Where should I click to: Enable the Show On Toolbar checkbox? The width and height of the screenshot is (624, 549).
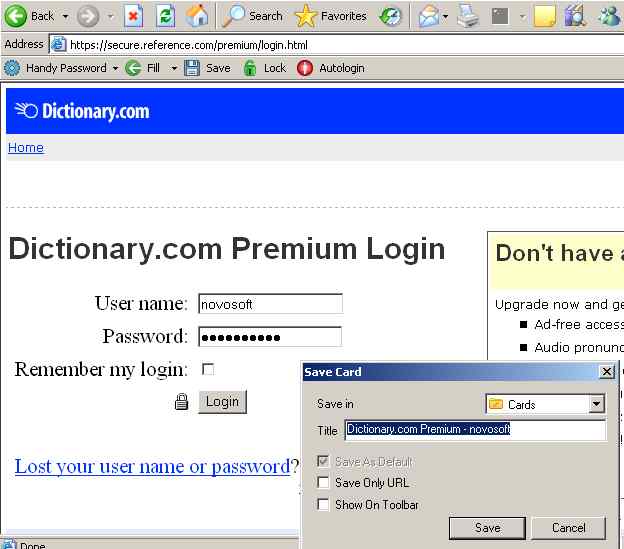pos(323,505)
